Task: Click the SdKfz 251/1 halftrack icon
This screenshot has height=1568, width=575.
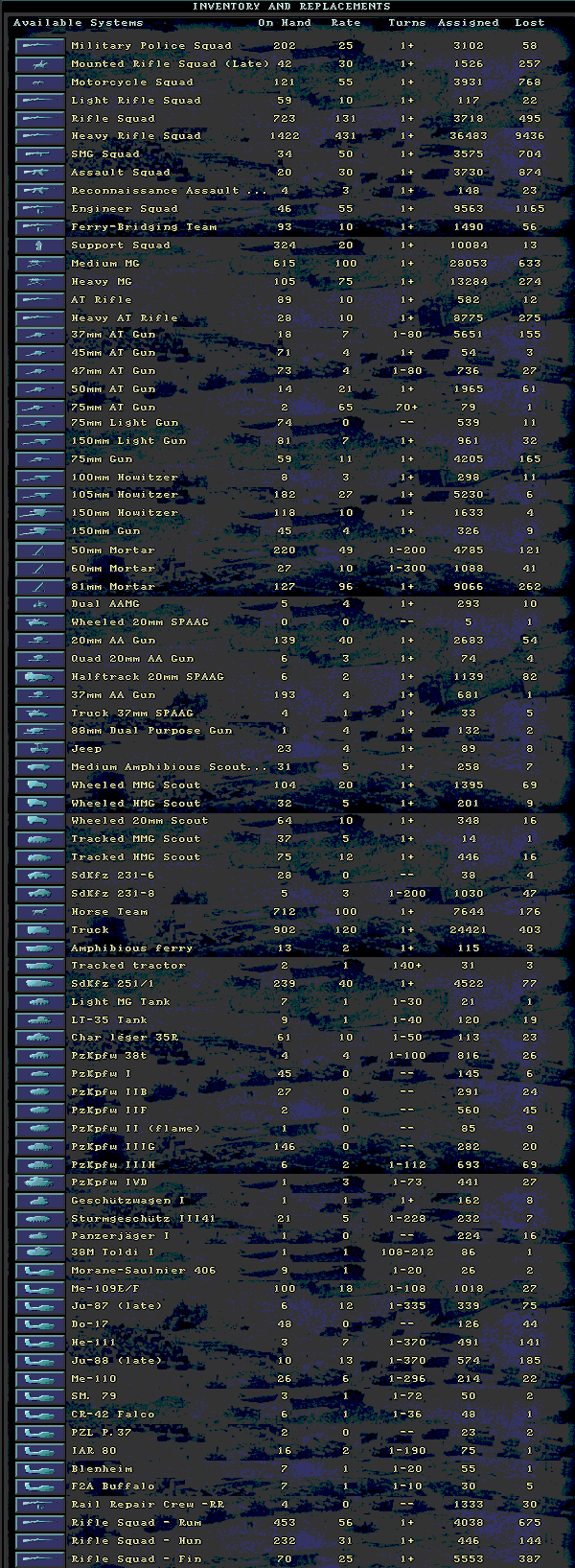Action: click(x=39, y=984)
